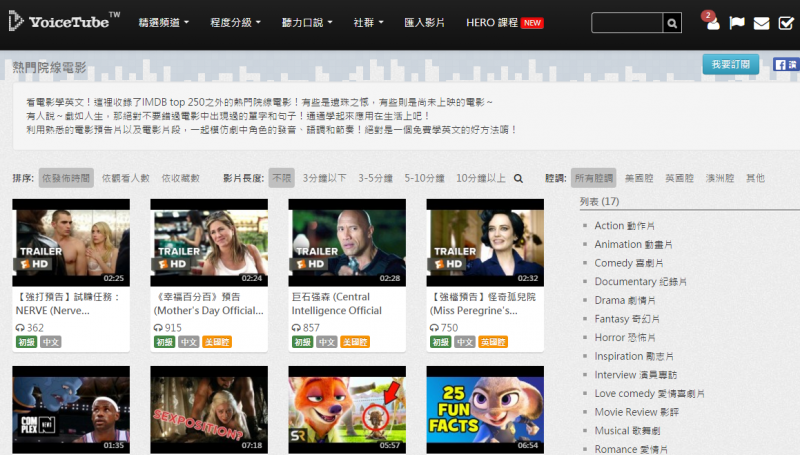Filter by 其他 accent
This screenshot has width=800, height=455.
[755, 178]
